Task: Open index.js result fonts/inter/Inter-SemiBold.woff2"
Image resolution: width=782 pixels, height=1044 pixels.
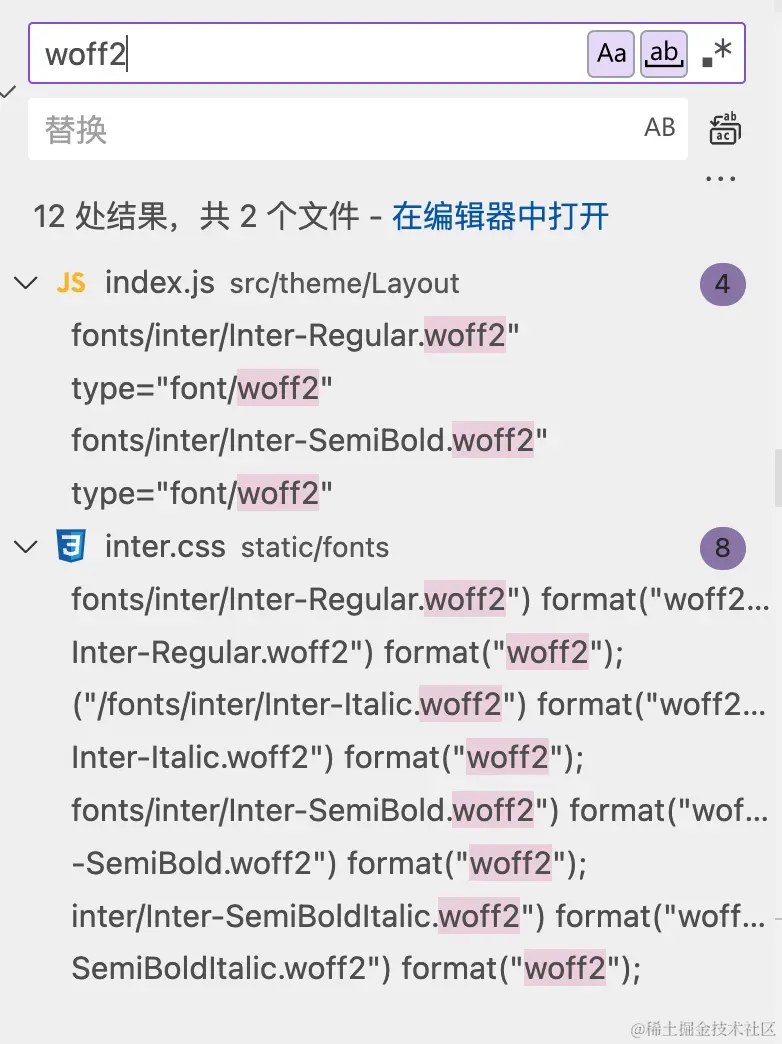Action: pos(309,441)
